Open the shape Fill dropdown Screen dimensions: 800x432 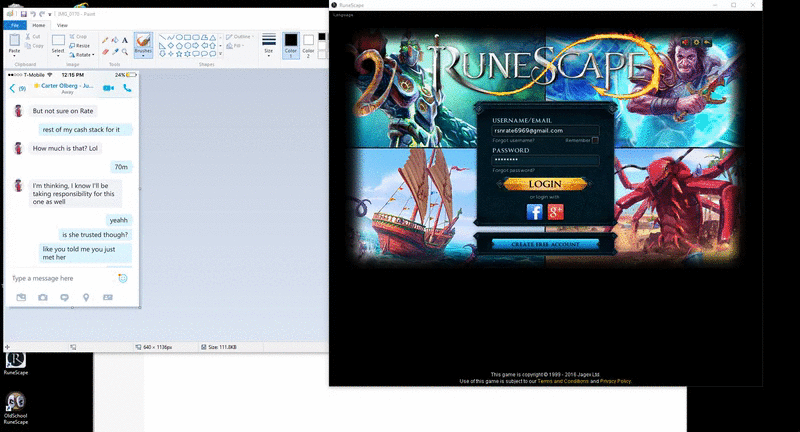tap(236, 46)
